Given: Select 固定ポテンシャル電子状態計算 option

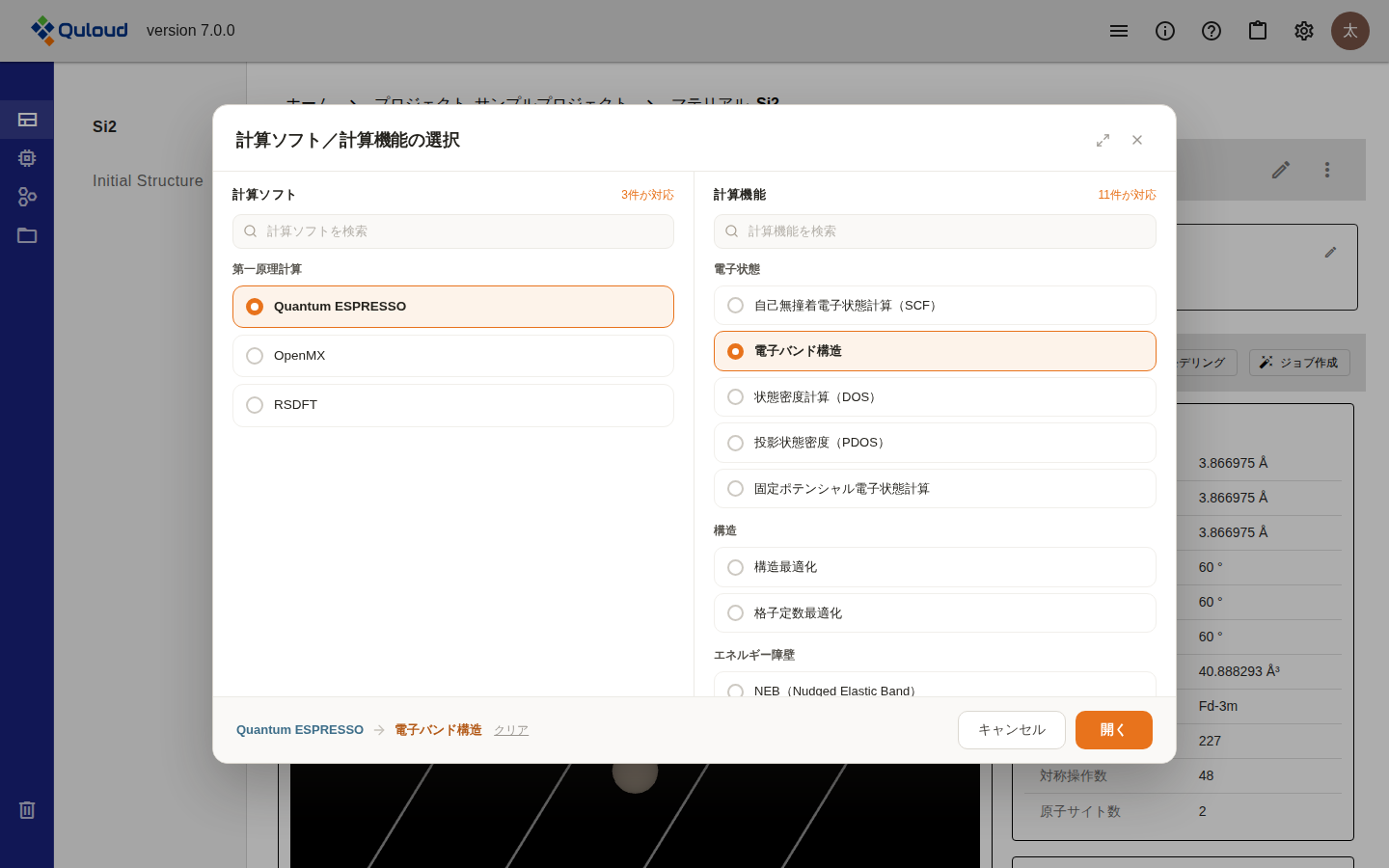Looking at the screenshot, I should point(935,489).
